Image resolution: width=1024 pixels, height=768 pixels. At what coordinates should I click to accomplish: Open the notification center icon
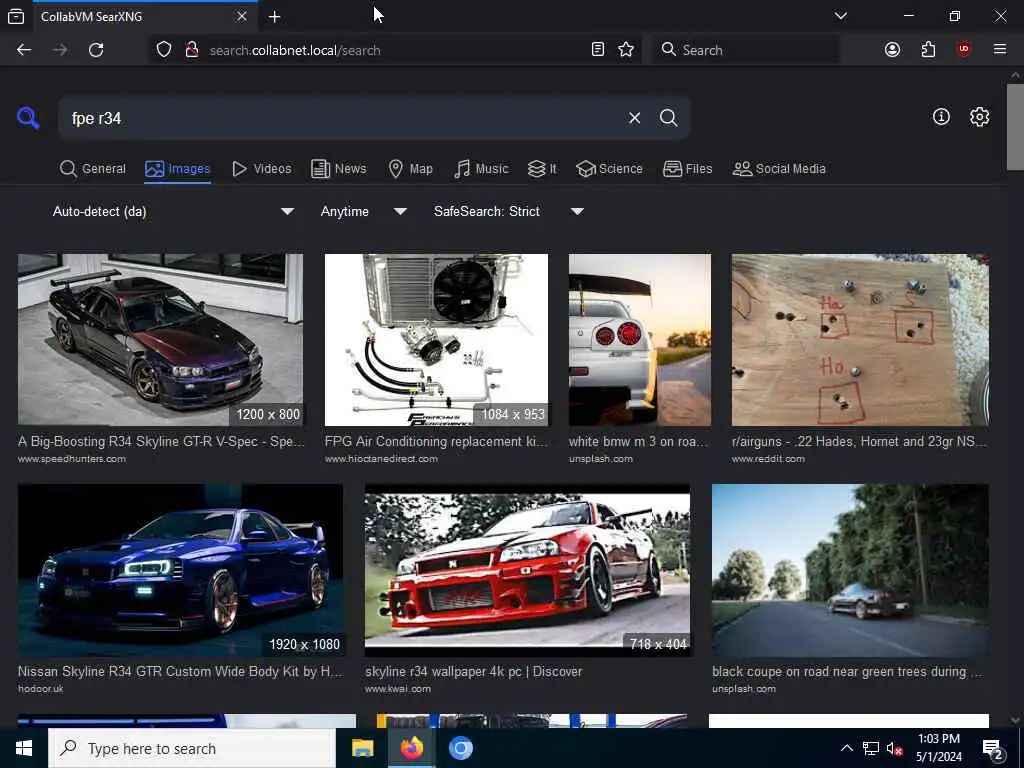click(x=993, y=749)
